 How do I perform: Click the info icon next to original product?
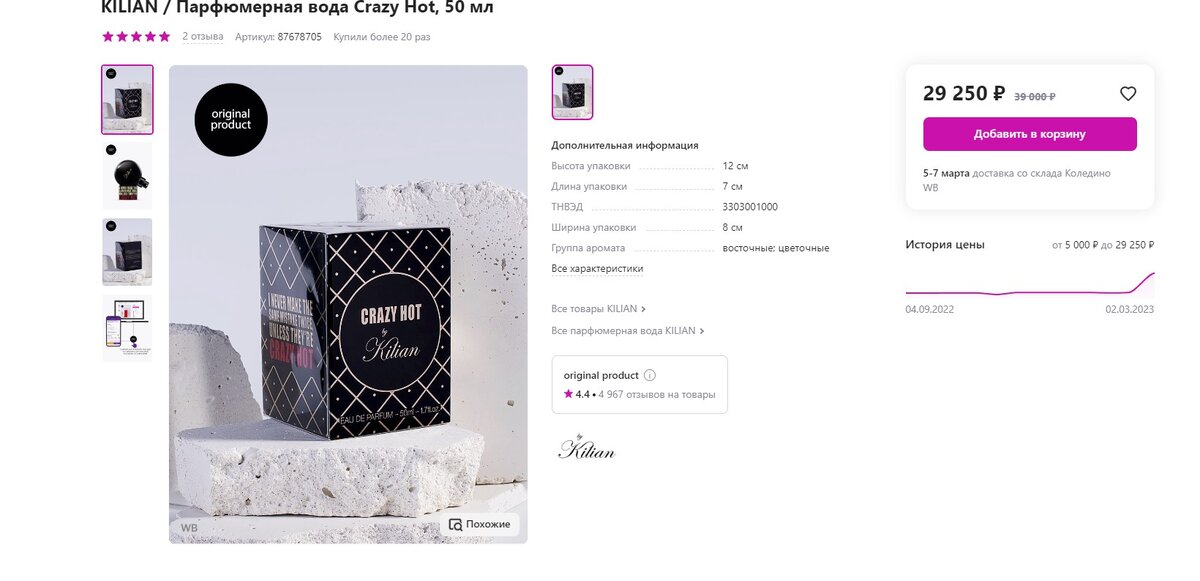(650, 376)
